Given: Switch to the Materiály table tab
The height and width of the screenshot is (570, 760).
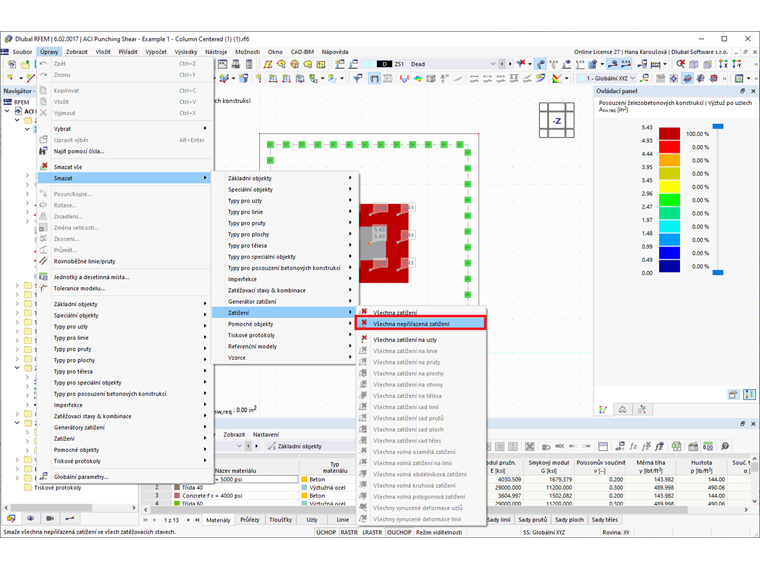Looking at the screenshot, I should pos(218,520).
